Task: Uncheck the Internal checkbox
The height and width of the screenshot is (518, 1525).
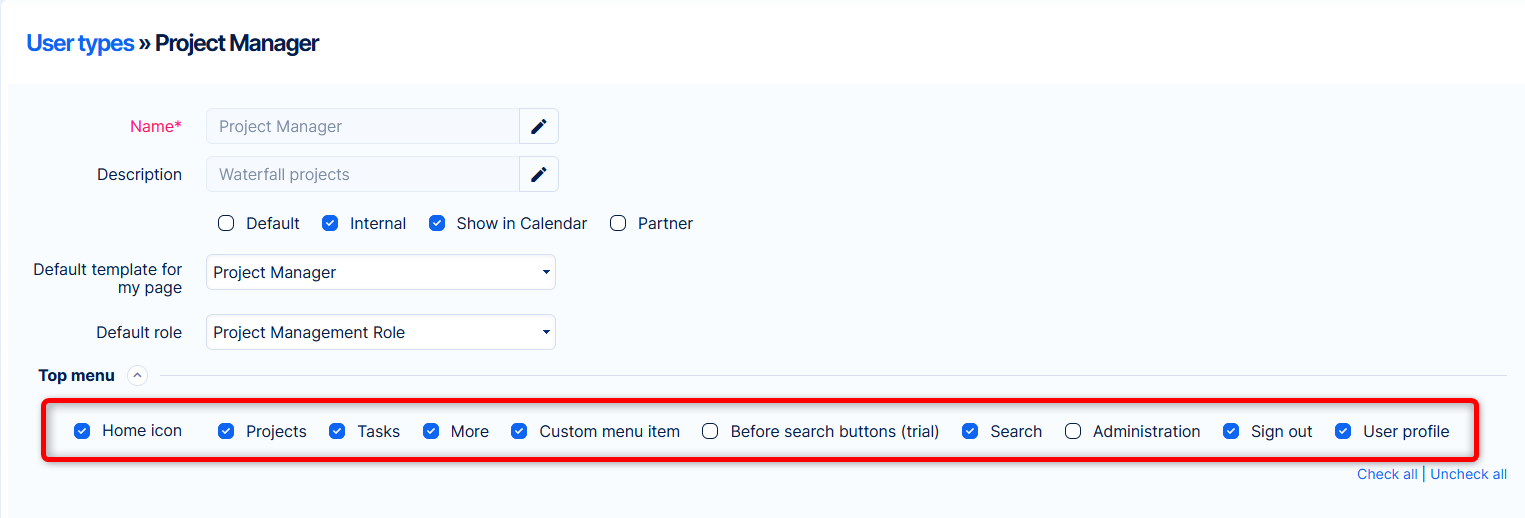Action: tap(330, 223)
